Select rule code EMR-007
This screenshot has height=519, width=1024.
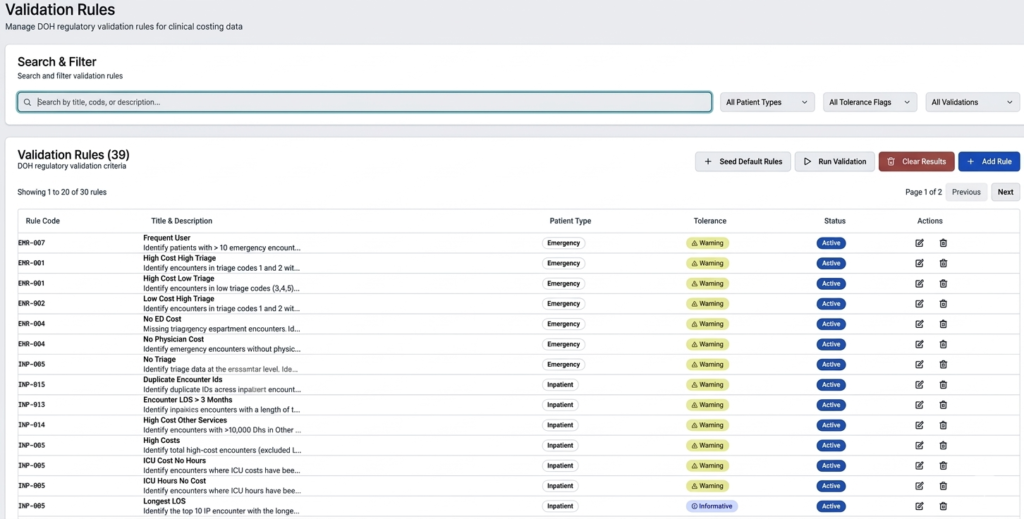[x=31, y=243]
